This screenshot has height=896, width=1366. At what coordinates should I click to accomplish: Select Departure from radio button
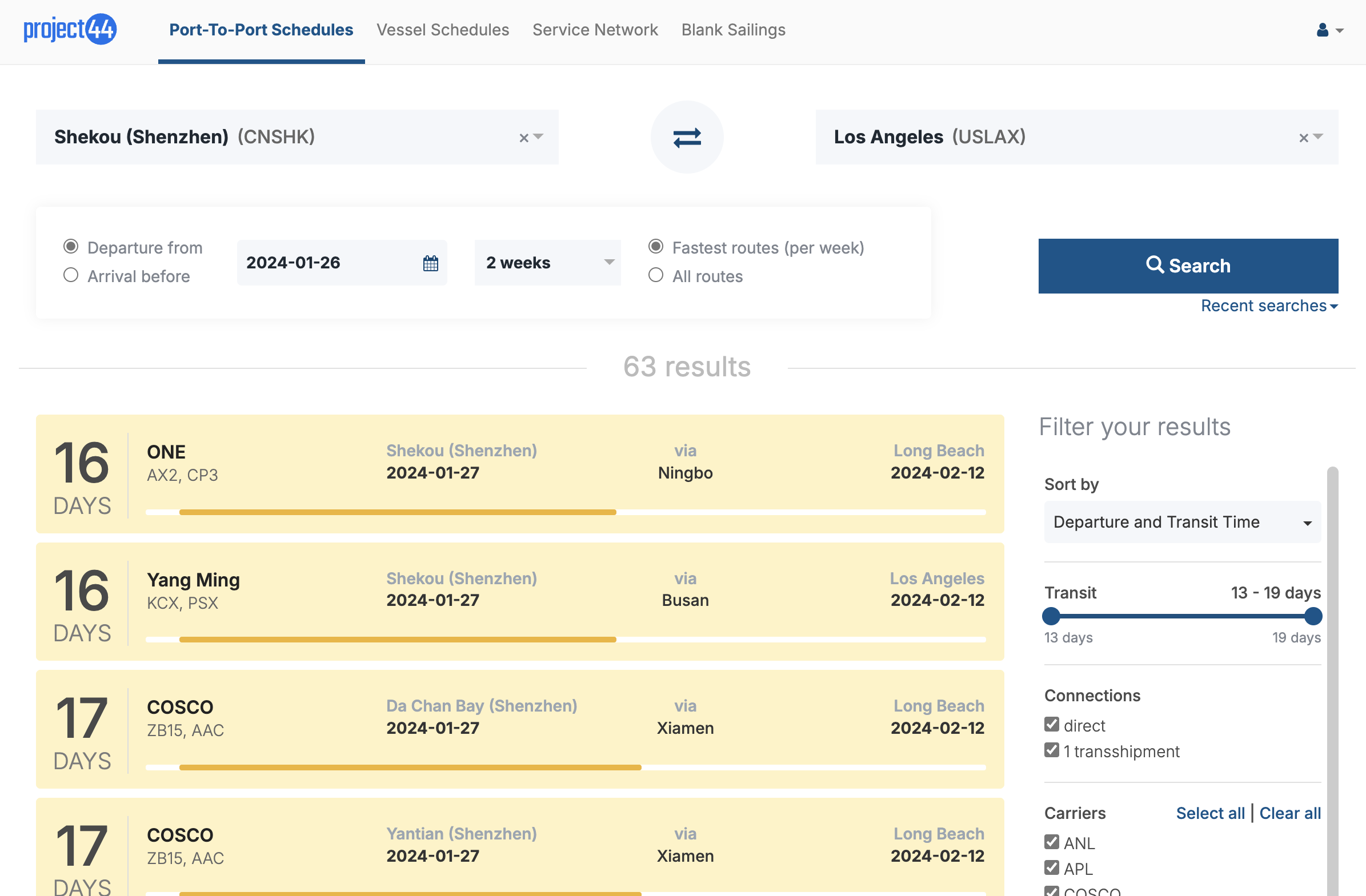[x=71, y=247]
